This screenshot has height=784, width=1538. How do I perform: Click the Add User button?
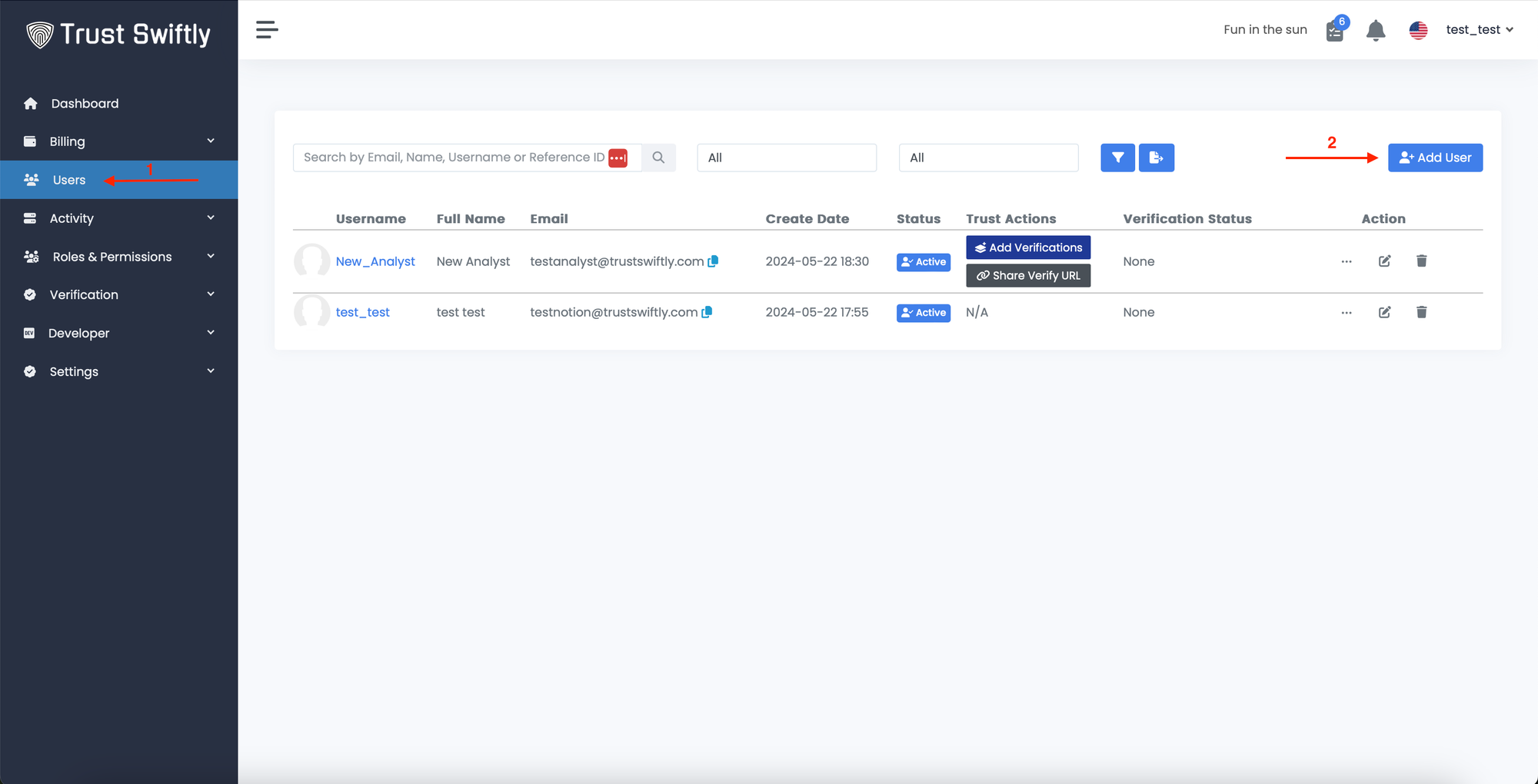pyautogui.click(x=1435, y=158)
